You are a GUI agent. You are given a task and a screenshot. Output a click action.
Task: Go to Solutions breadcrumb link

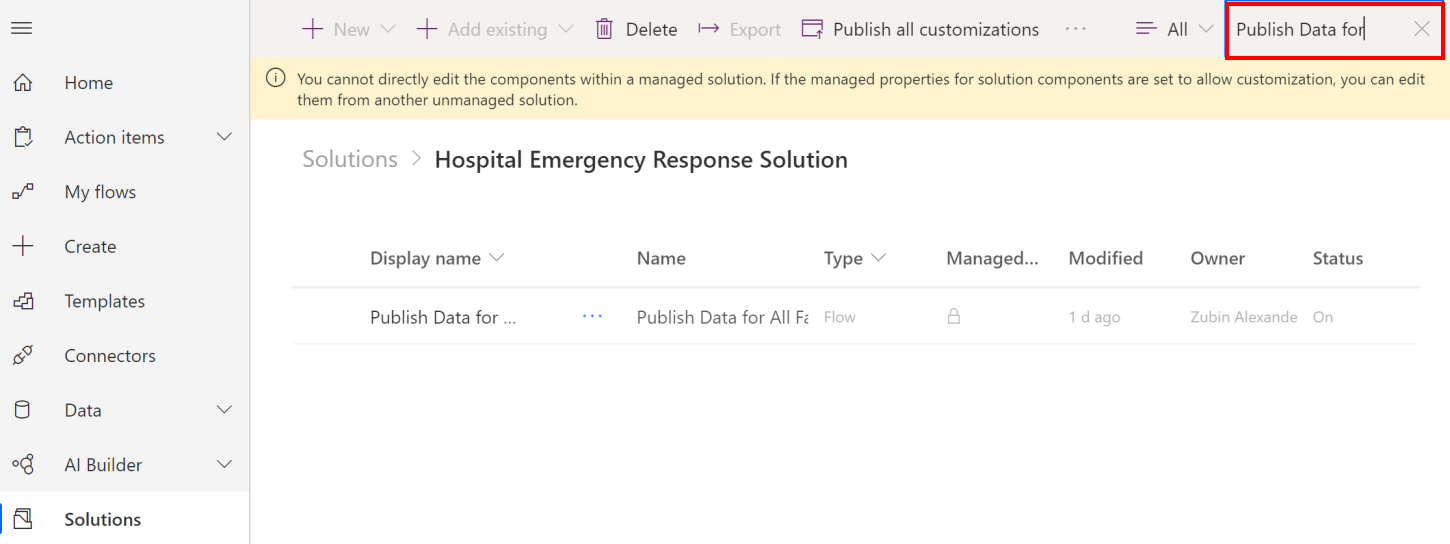coord(350,159)
